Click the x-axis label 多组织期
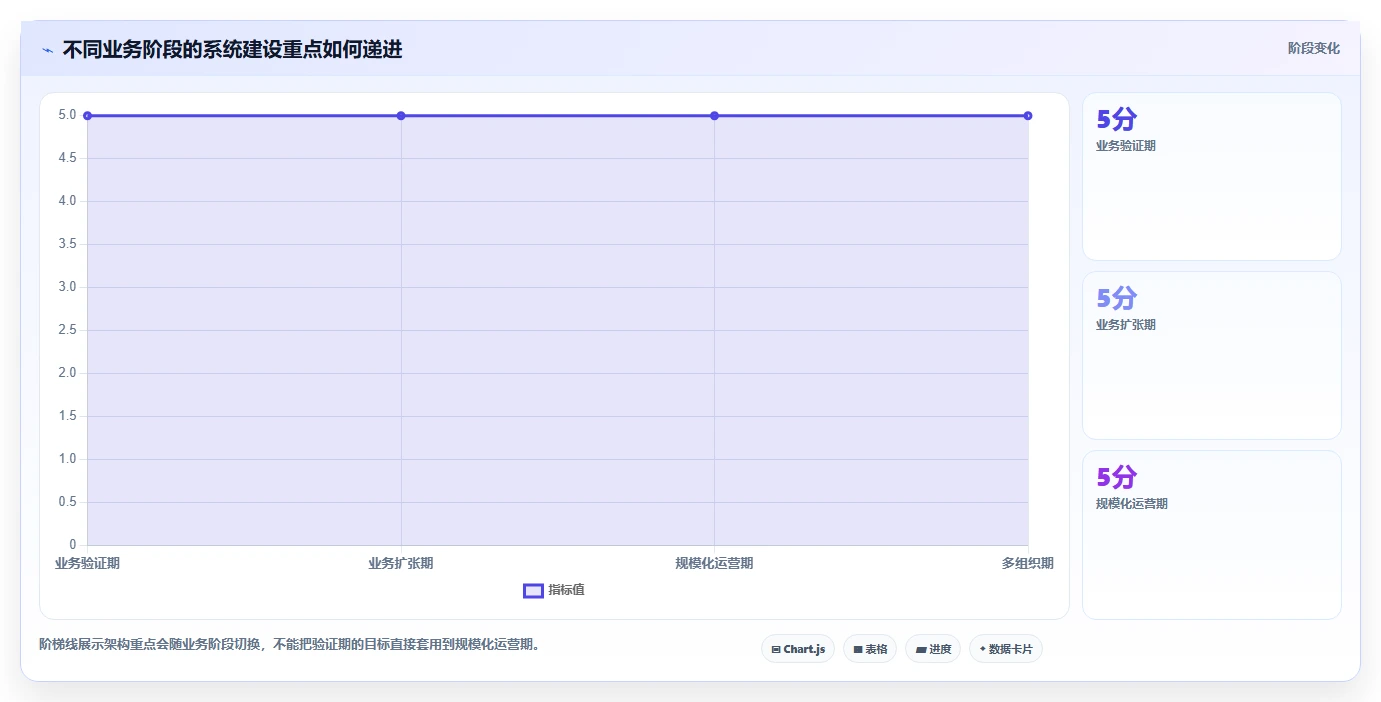The image size is (1381, 702). coord(1028,563)
